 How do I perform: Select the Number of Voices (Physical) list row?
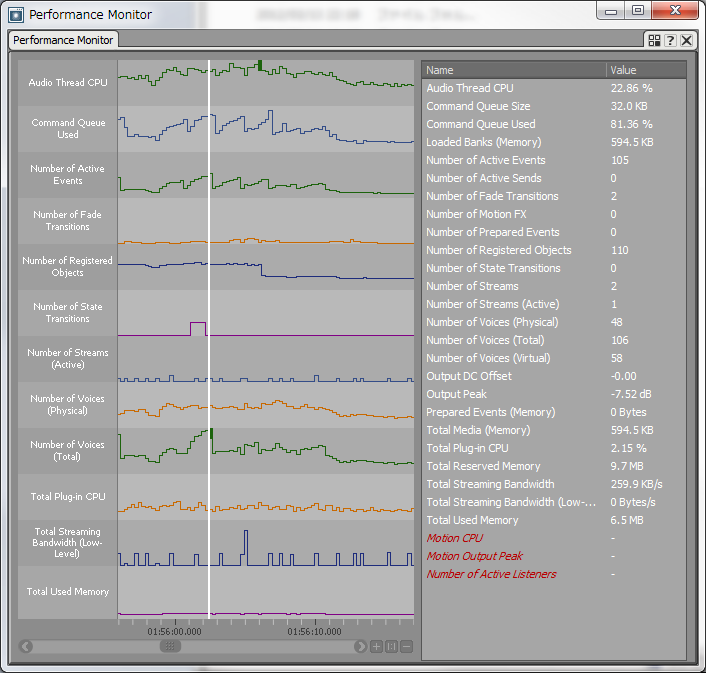[492, 322]
